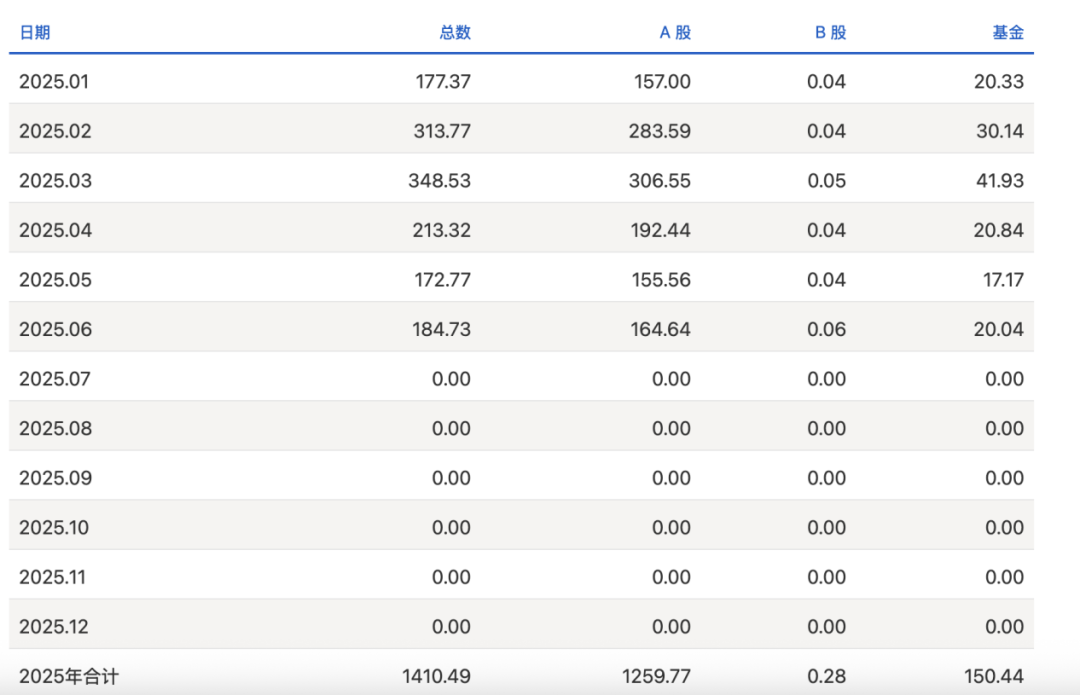
Task: Select the 0.06 B-share value for 2025.06
Action: (826, 329)
